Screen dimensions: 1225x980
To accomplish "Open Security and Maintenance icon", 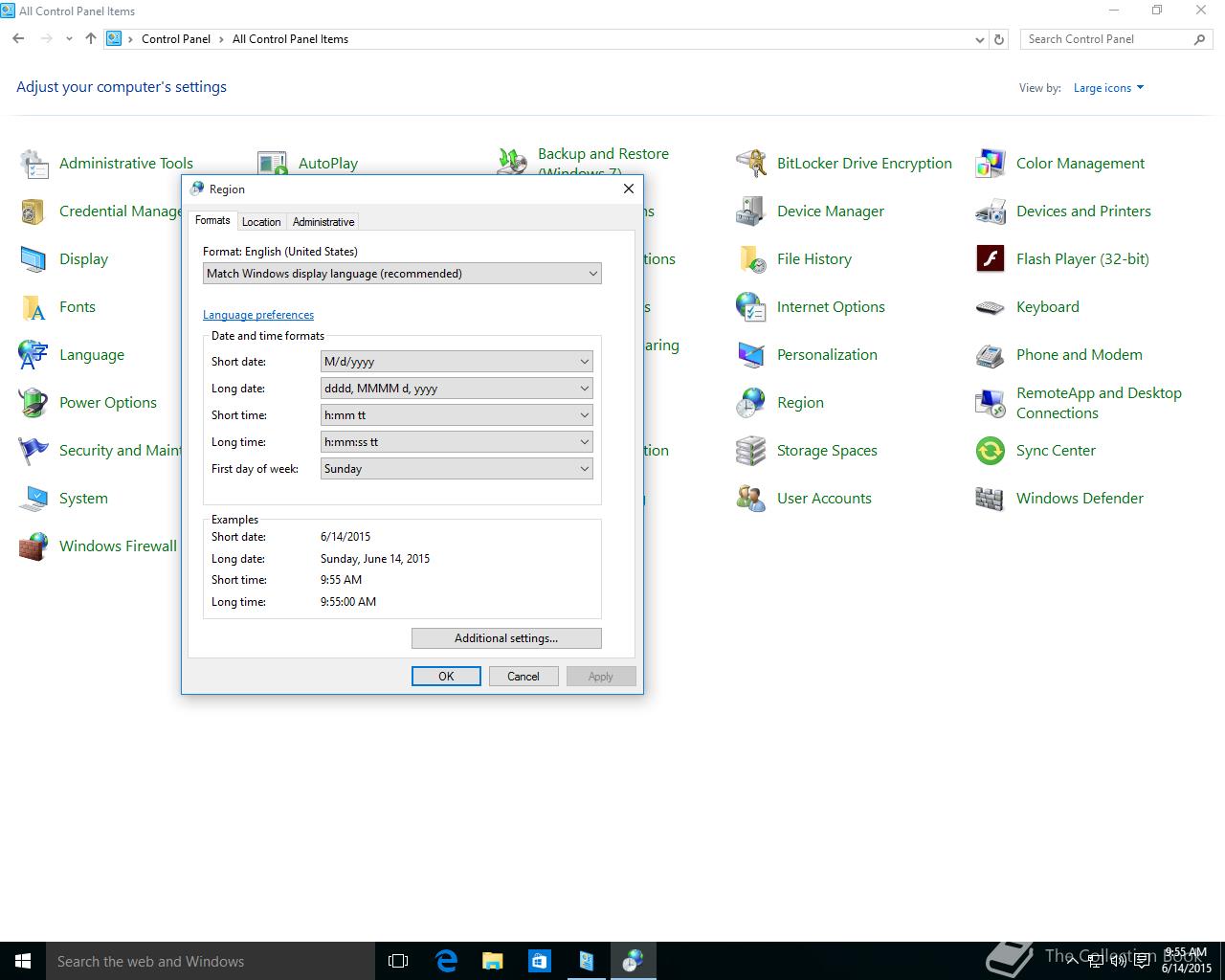I will tap(33, 451).
